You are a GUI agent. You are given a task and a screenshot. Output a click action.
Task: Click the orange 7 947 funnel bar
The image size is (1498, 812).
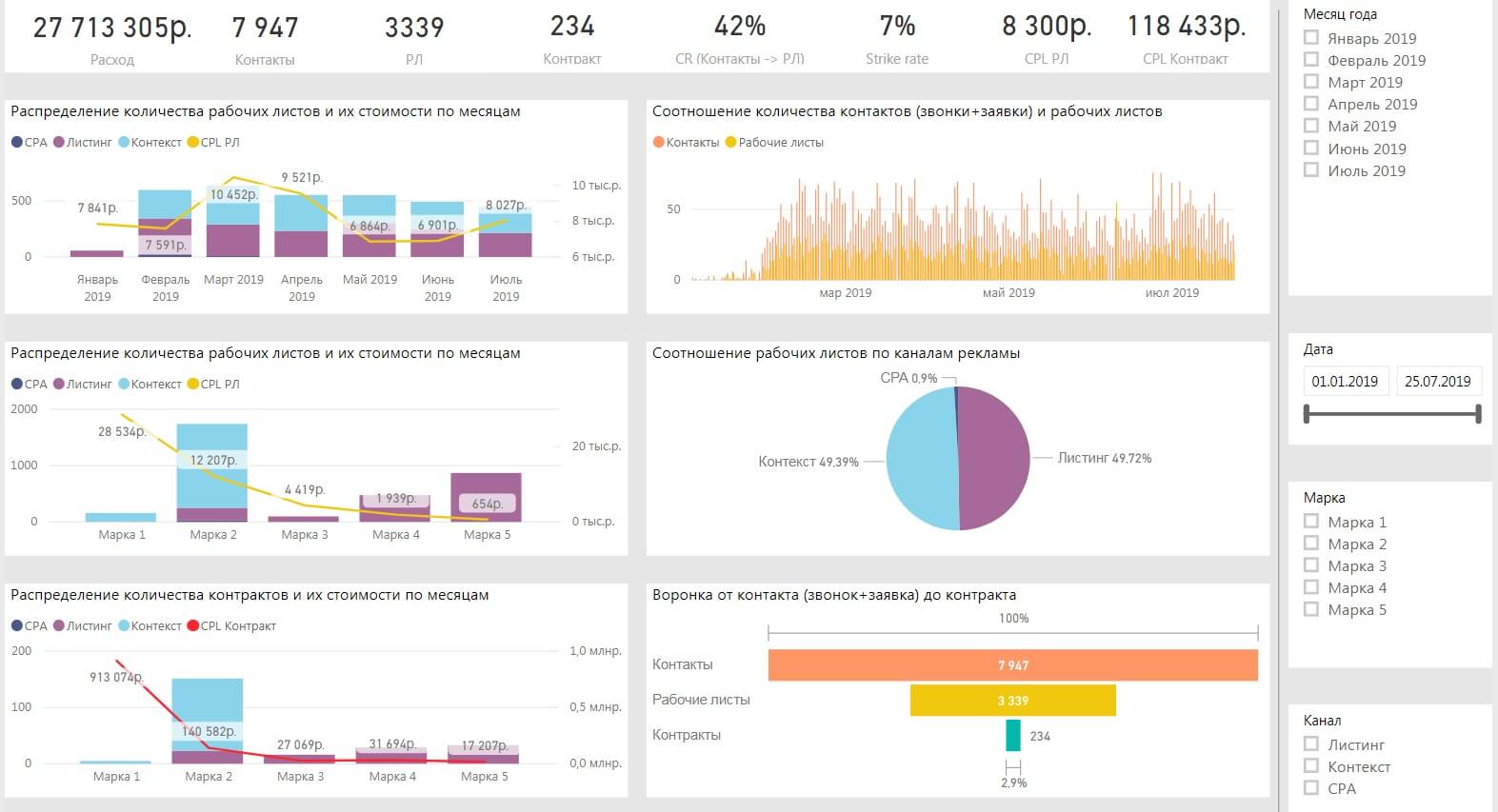point(1012,665)
